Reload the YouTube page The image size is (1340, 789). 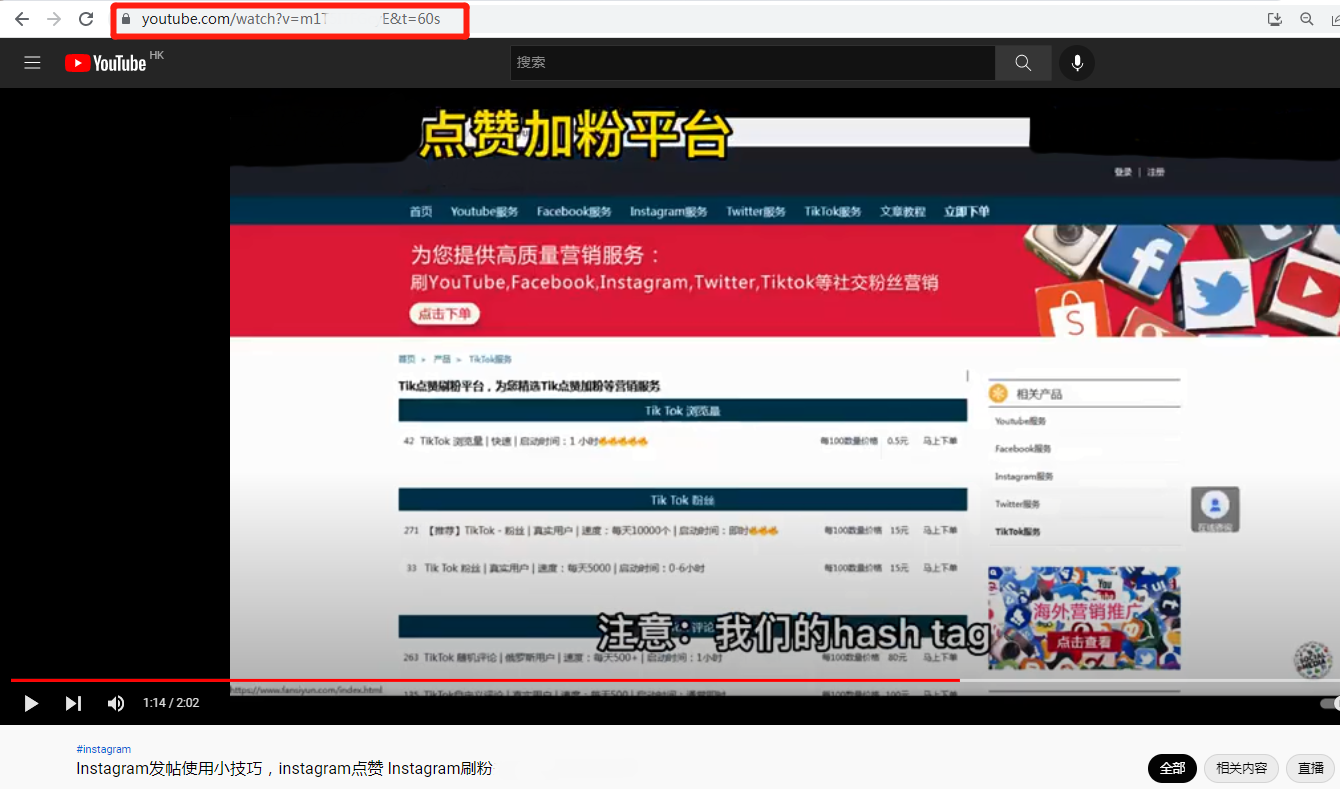[86, 19]
